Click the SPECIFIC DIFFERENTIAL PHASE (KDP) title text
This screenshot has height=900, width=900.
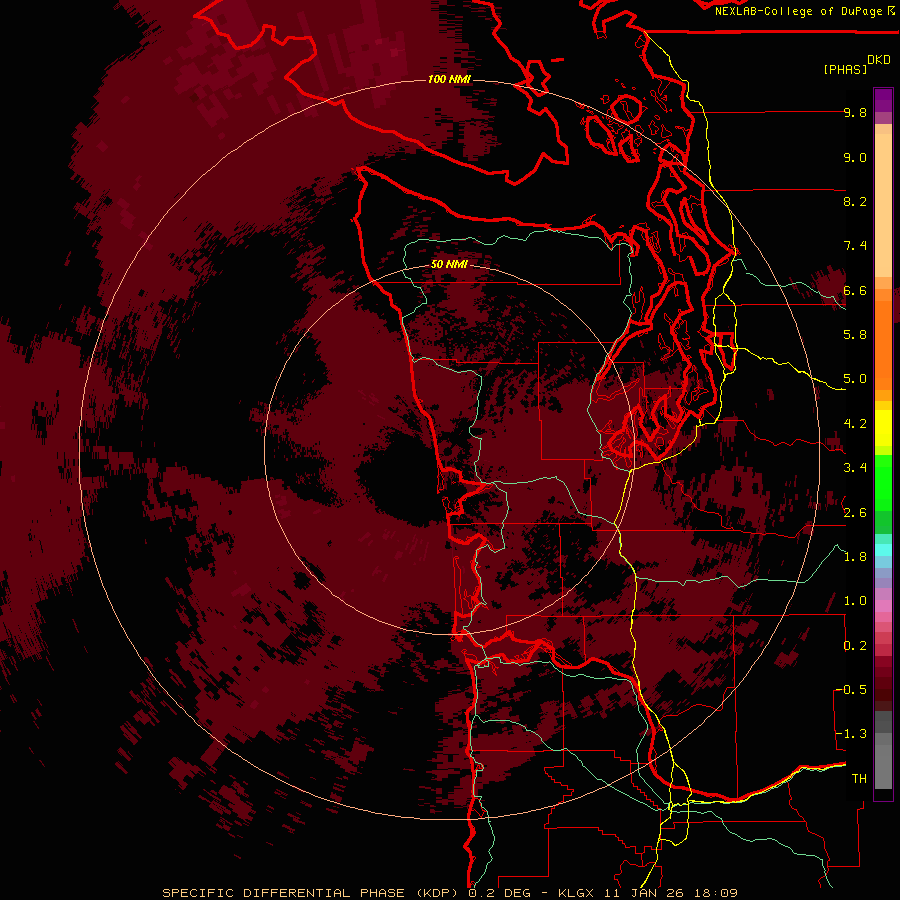click(312, 893)
